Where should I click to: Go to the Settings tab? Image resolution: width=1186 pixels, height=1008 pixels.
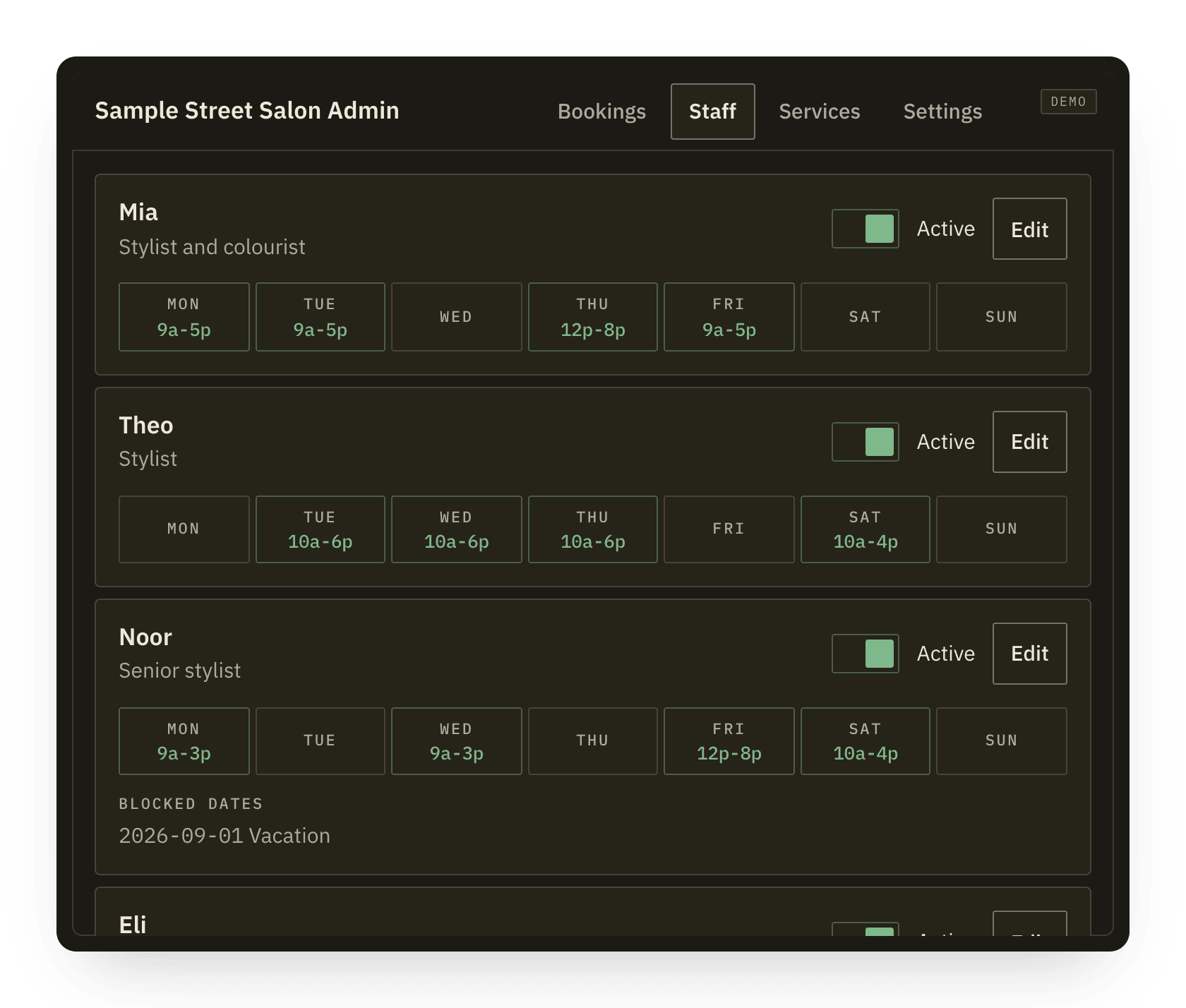click(942, 112)
